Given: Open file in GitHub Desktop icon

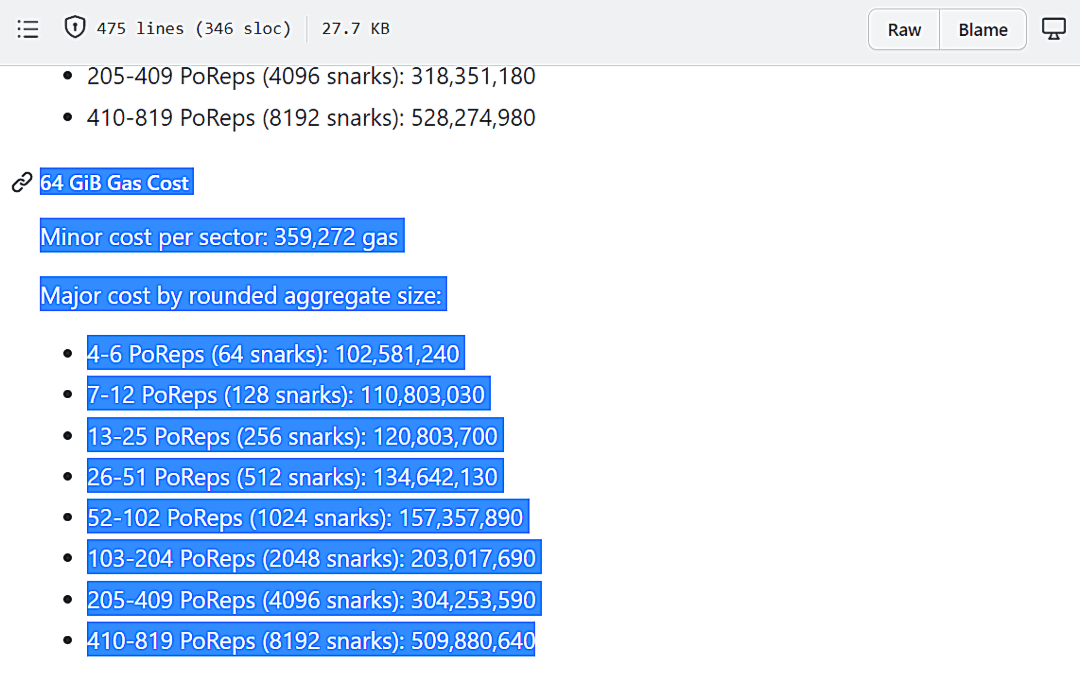Looking at the screenshot, I should pyautogui.click(x=1053, y=29).
